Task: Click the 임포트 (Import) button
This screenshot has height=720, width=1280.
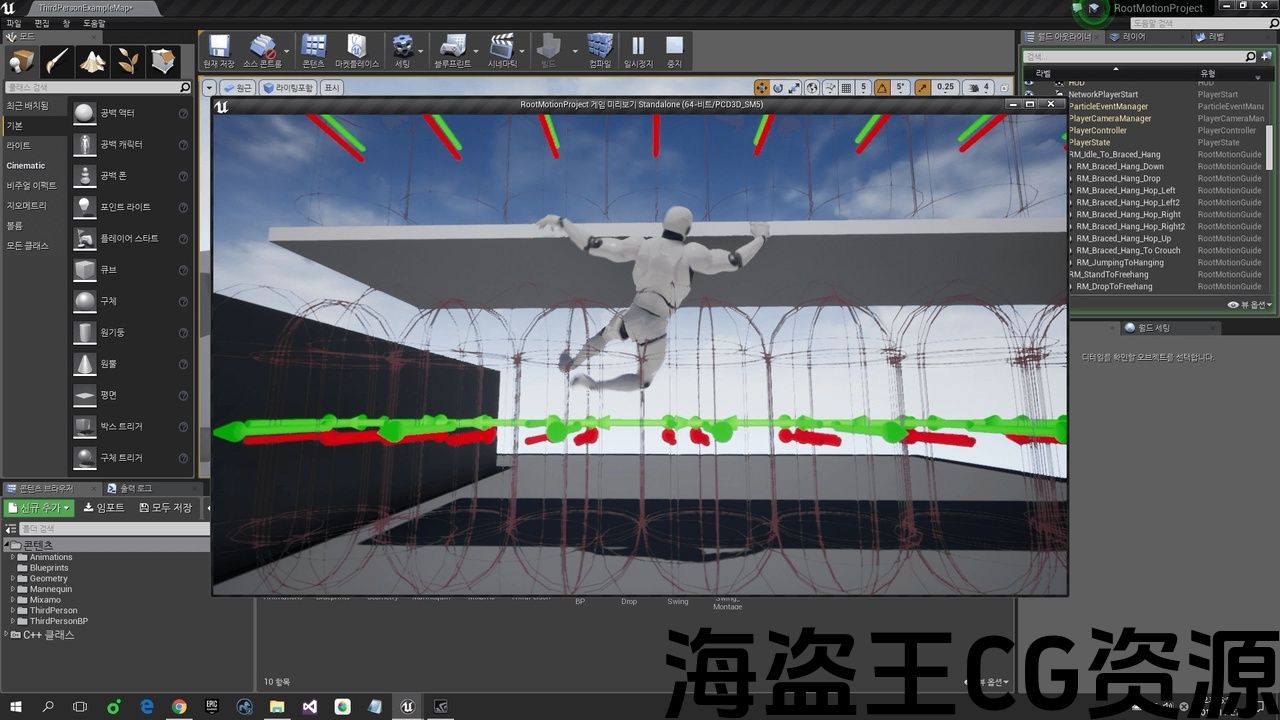Action: (x=104, y=508)
